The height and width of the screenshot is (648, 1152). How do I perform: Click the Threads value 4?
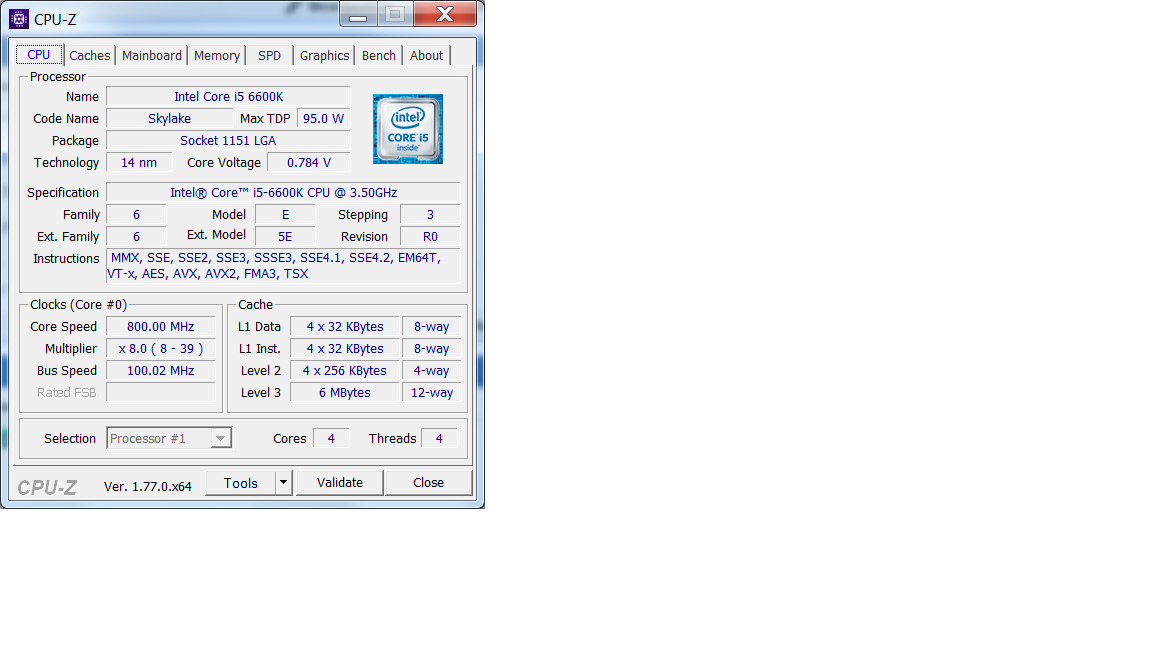pyautogui.click(x=439, y=438)
